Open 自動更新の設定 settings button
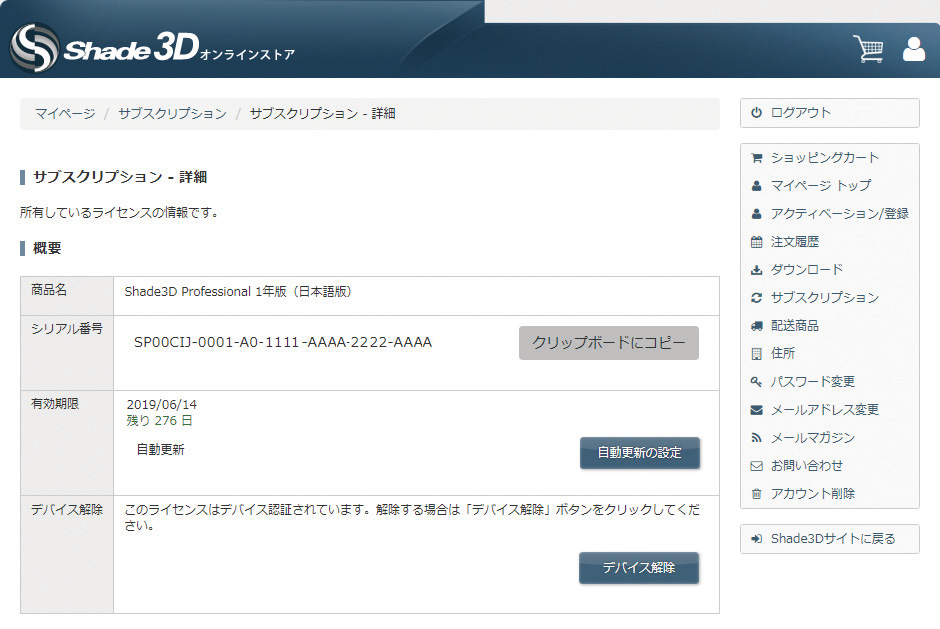 (x=640, y=453)
